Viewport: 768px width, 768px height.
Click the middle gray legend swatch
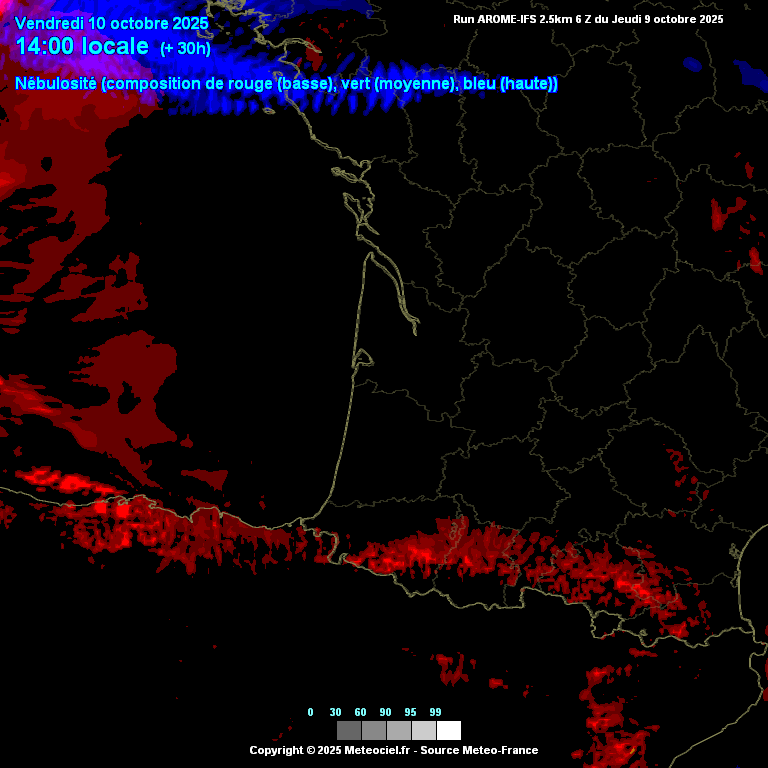[x=399, y=730]
